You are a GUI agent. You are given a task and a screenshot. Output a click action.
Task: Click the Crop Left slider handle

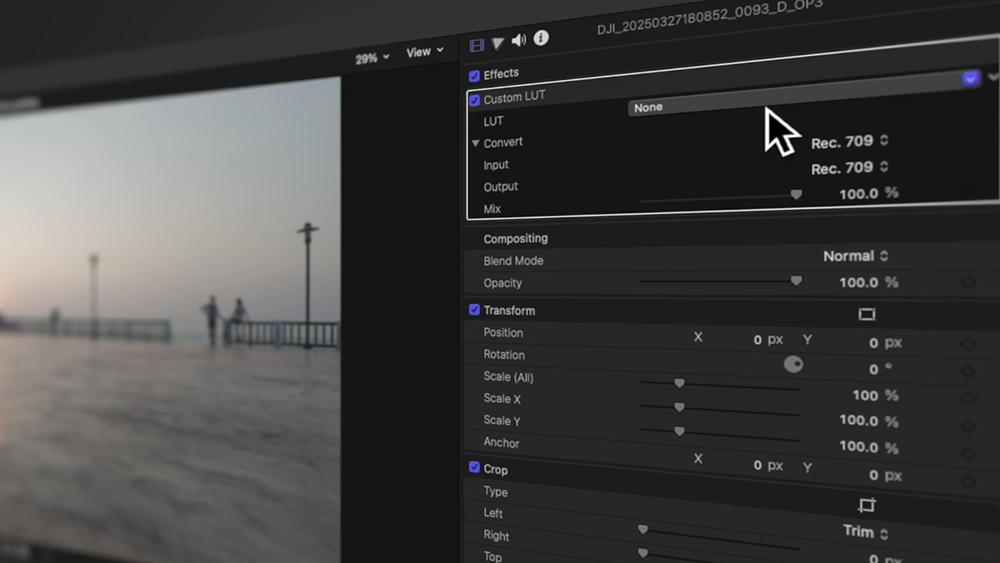click(643, 529)
